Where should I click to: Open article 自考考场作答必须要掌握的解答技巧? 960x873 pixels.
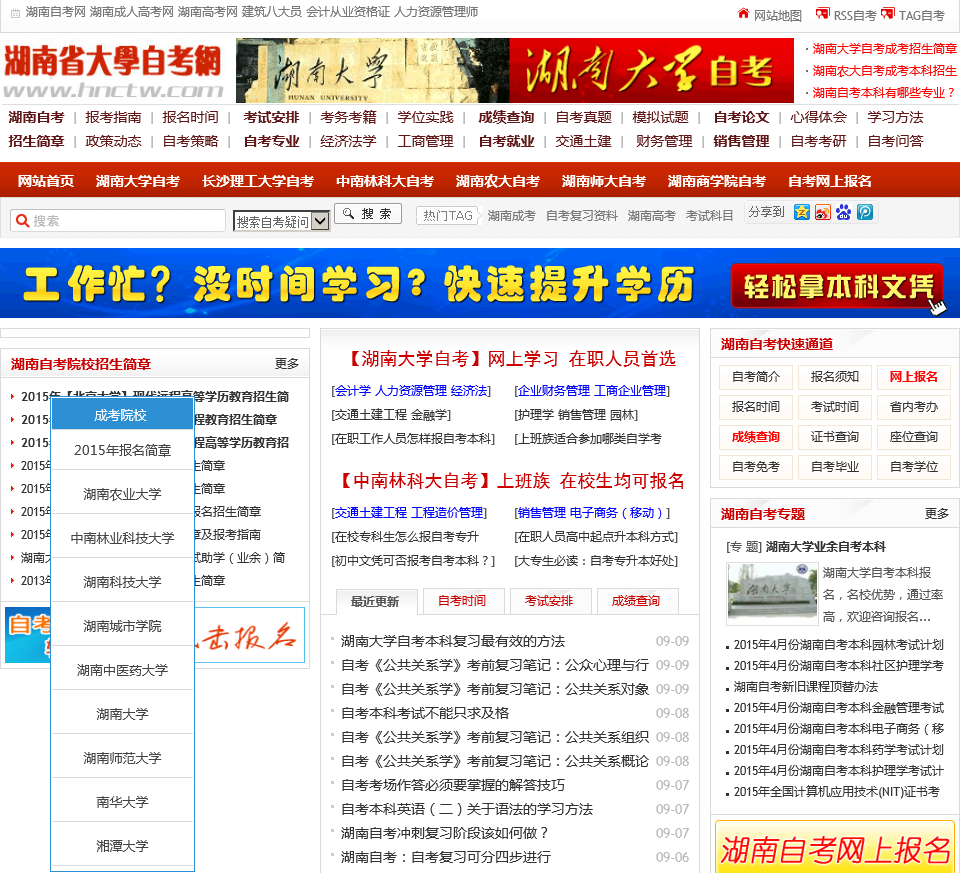(x=453, y=785)
